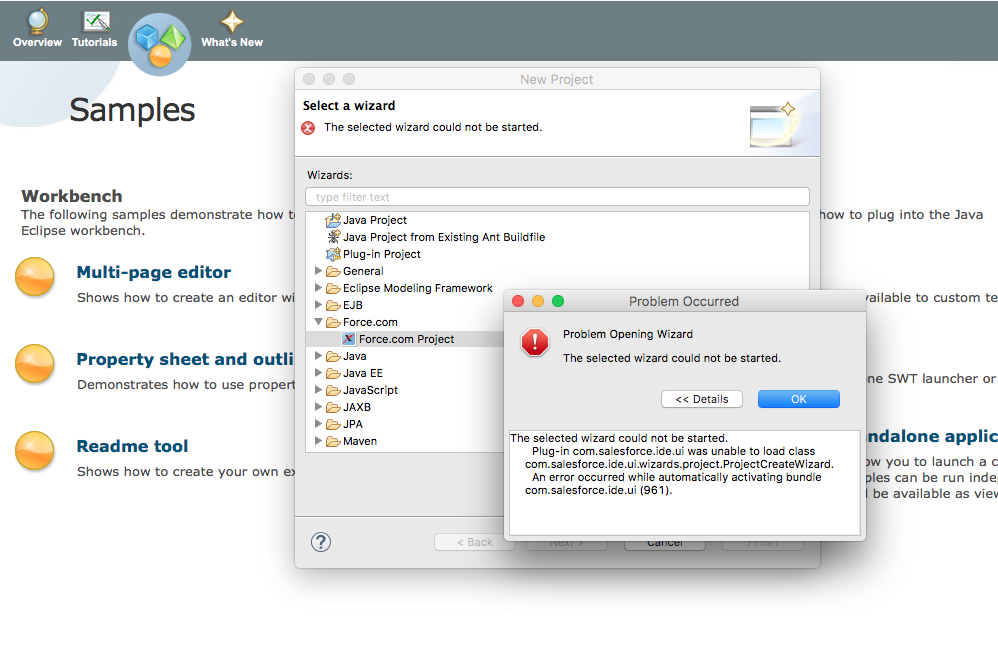This screenshot has width=998, height=645.
Task: Click the Ant Buildfile project icon
Action: click(x=334, y=237)
